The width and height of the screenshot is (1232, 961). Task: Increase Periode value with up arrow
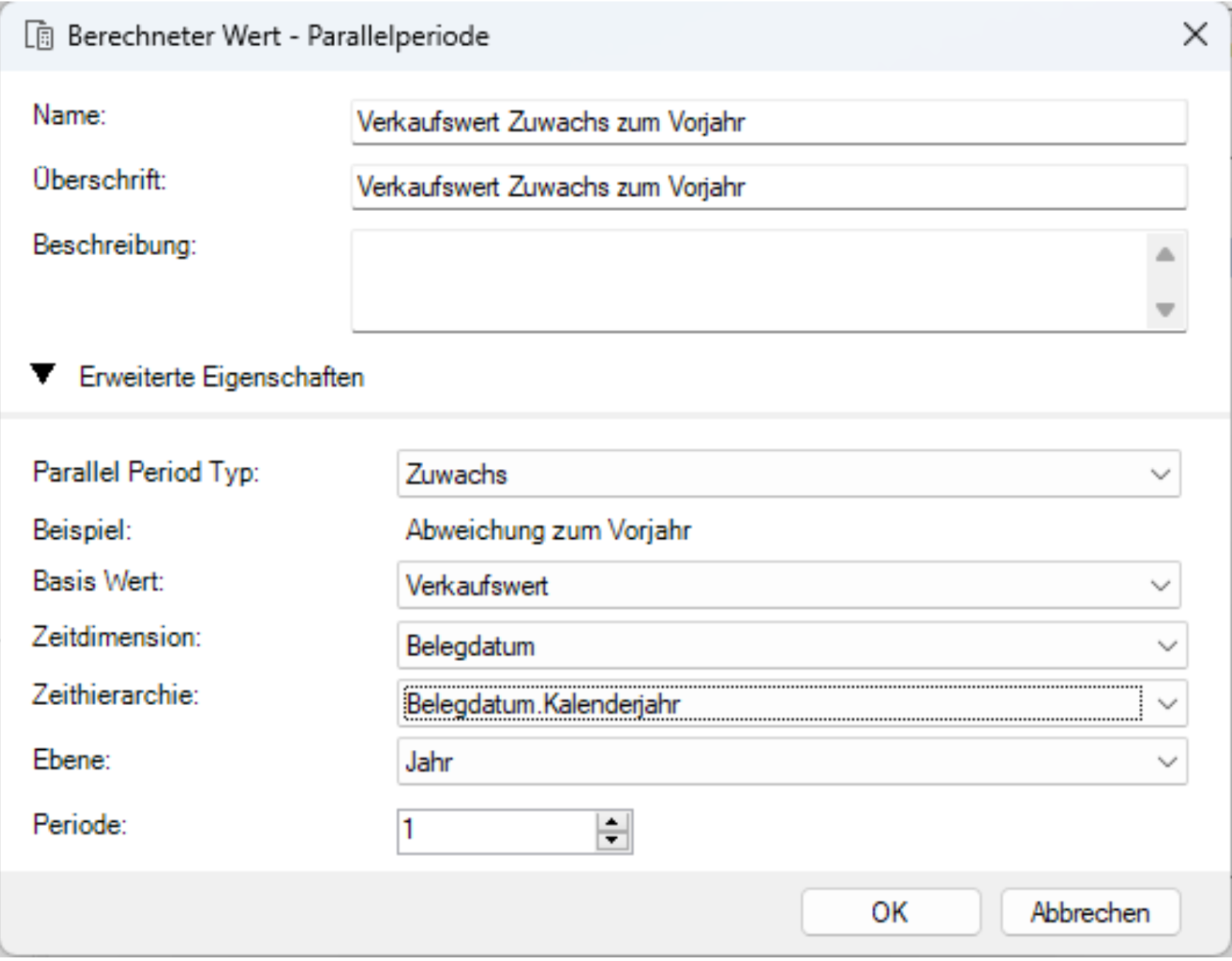point(612,822)
